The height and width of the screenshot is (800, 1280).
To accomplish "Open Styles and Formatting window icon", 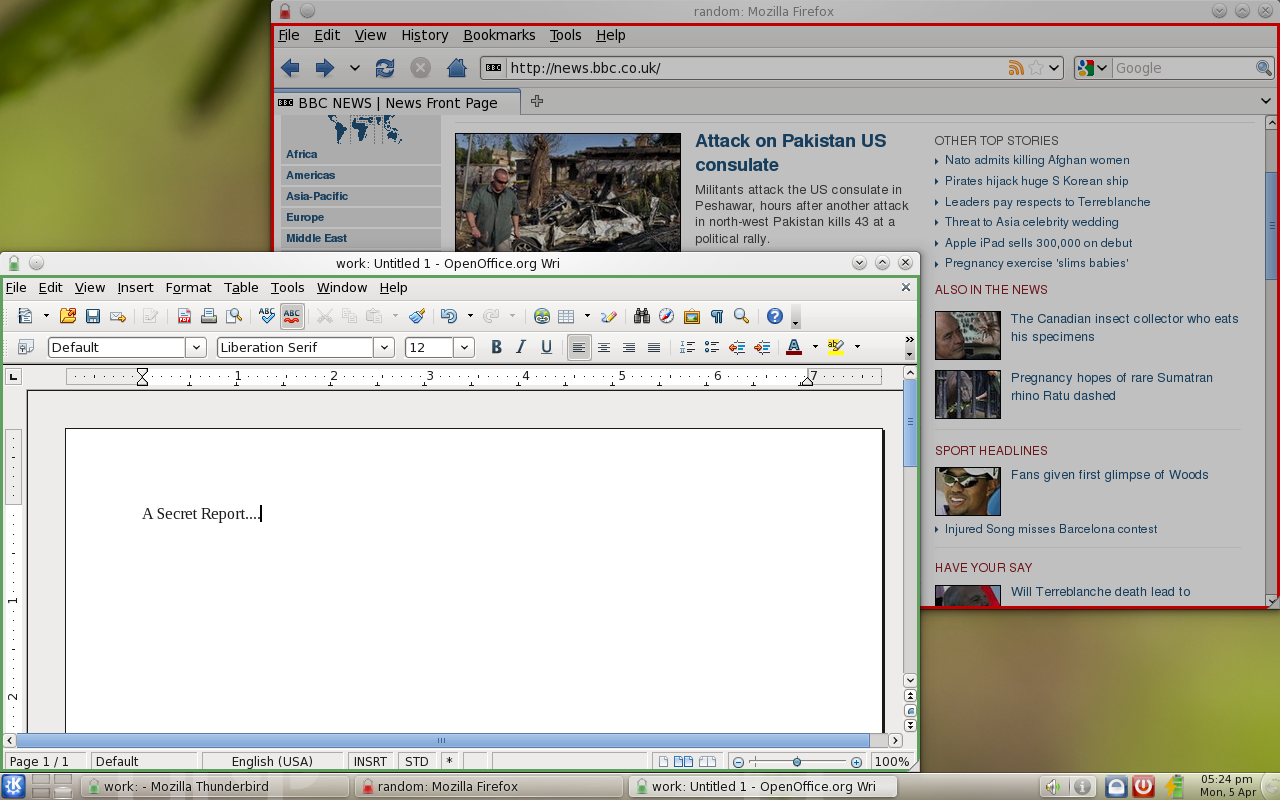I will pos(26,347).
